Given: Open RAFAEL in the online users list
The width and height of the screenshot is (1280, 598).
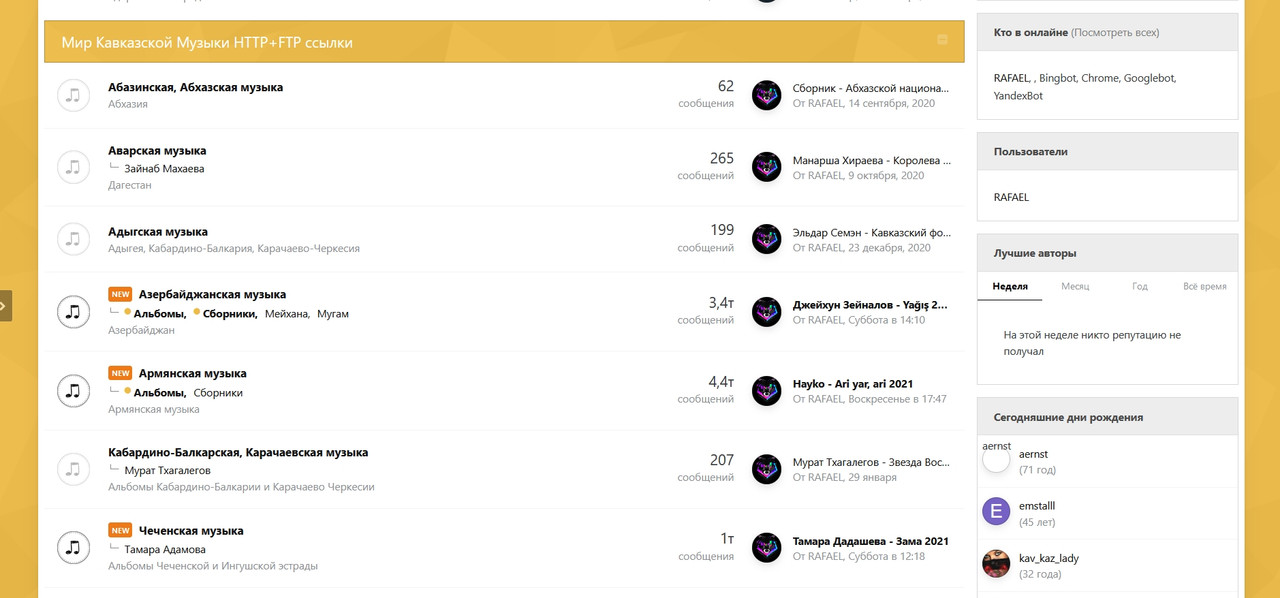Looking at the screenshot, I should click(1011, 78).
